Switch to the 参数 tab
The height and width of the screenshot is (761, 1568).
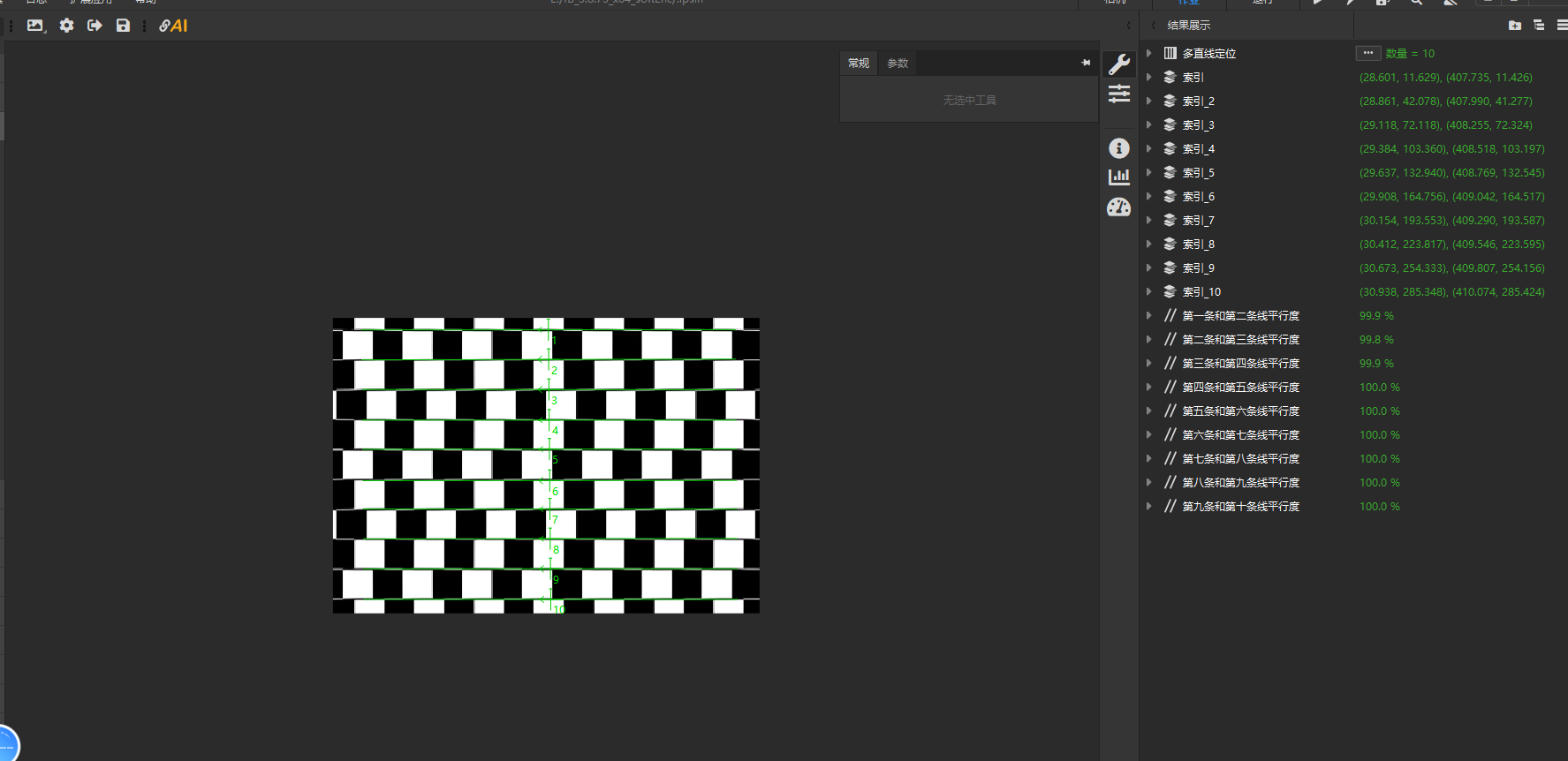click(x=898, y=63)
